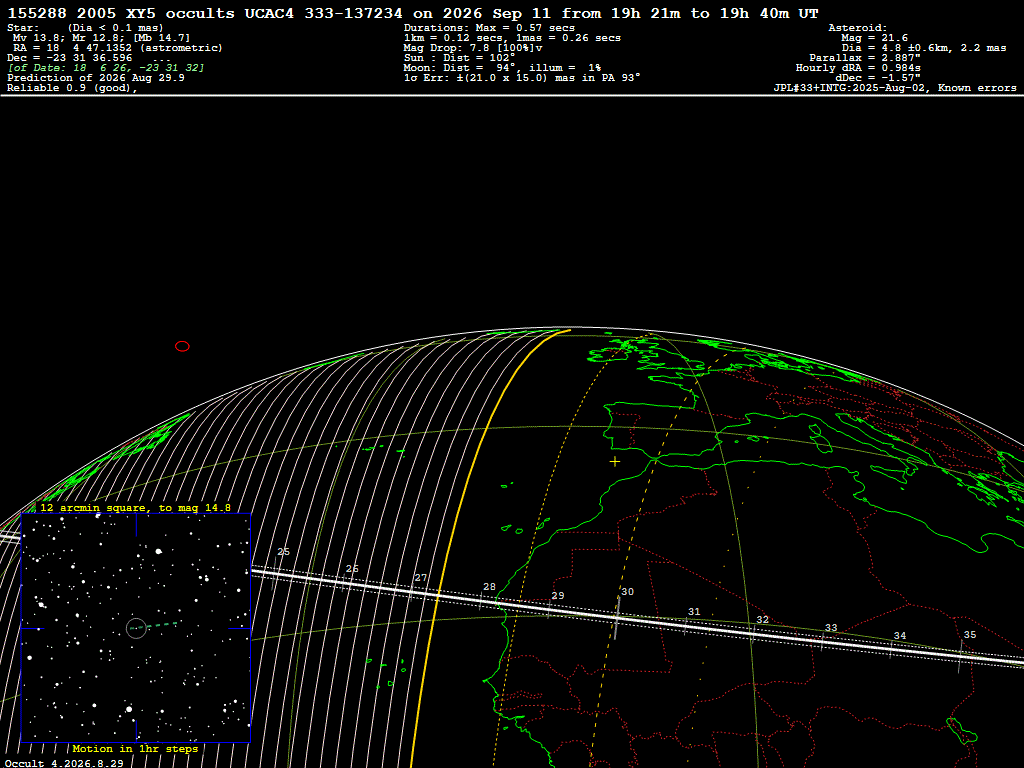1024x768 pixels.
Task: Click the red ellipse marker above the globe
Action: [x=182, y=346]
